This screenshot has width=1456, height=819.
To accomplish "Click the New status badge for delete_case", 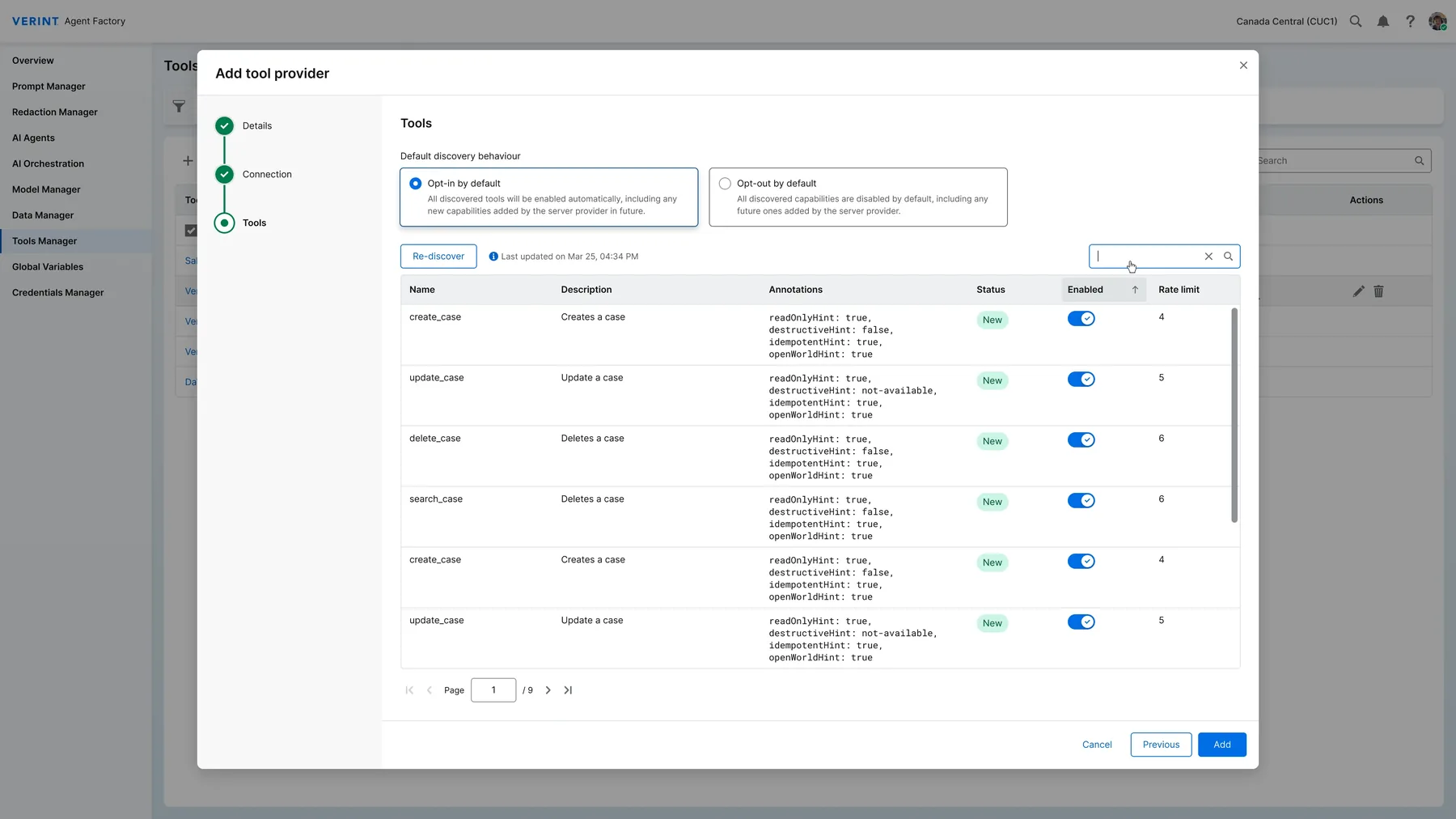I will (993, 442).
